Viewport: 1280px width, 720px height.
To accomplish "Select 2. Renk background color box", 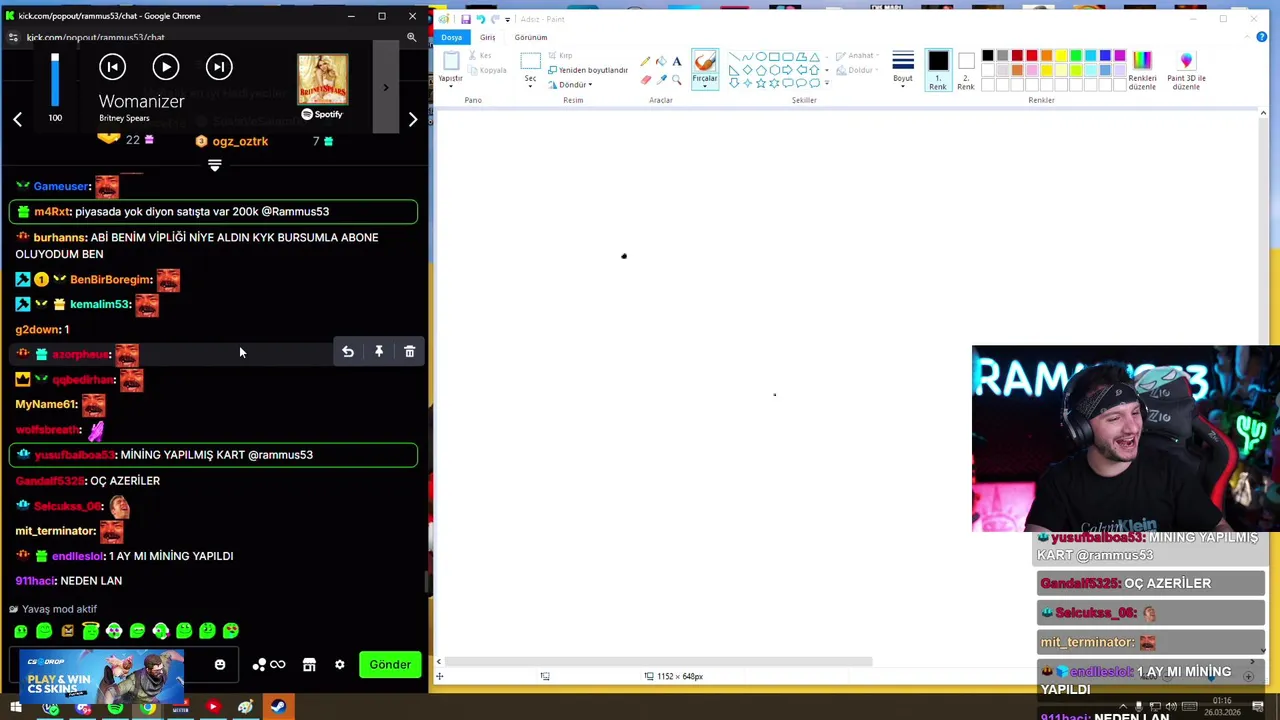I will pos(965,69).
